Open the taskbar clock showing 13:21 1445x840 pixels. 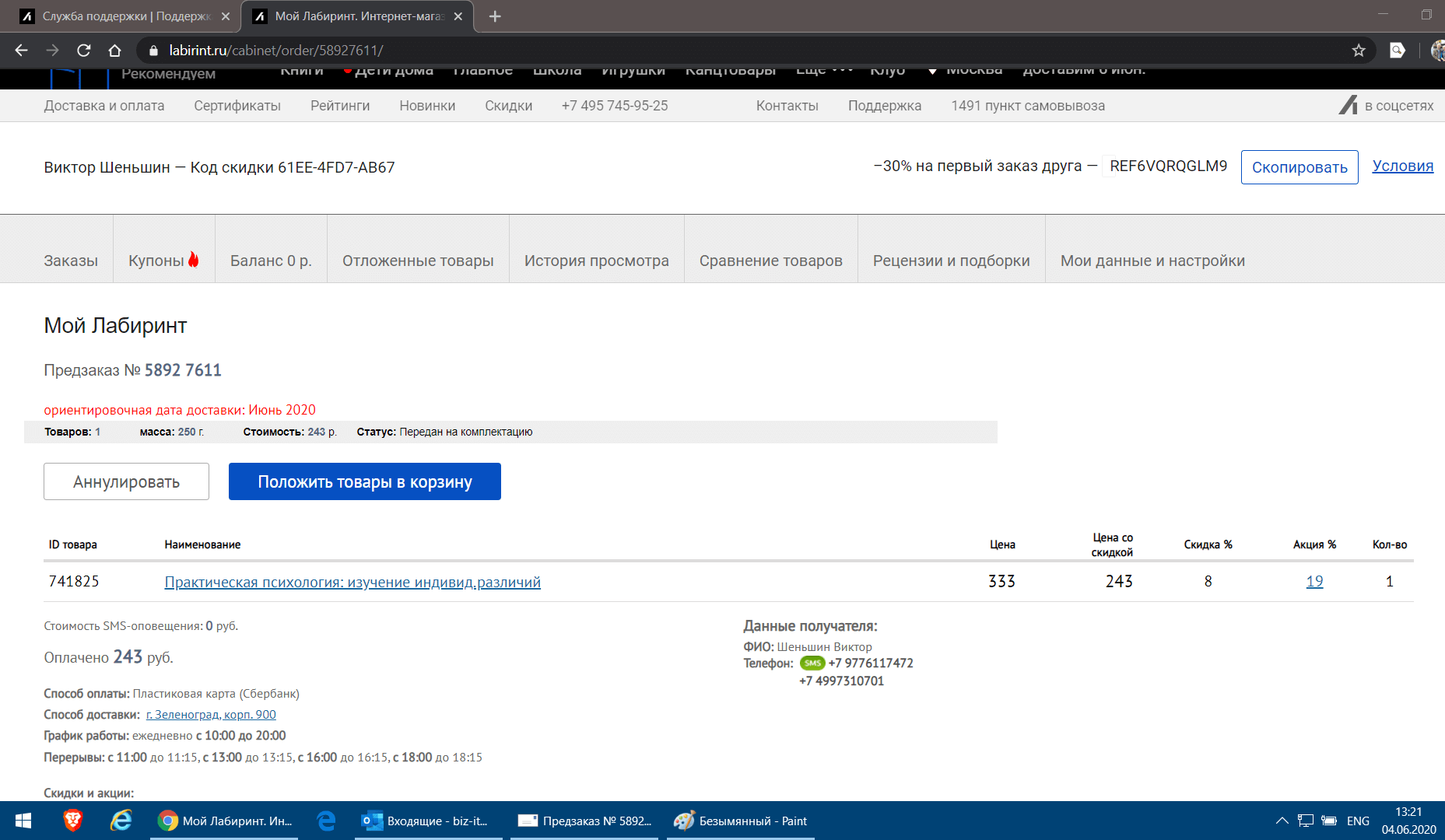tap(1409, 821)
